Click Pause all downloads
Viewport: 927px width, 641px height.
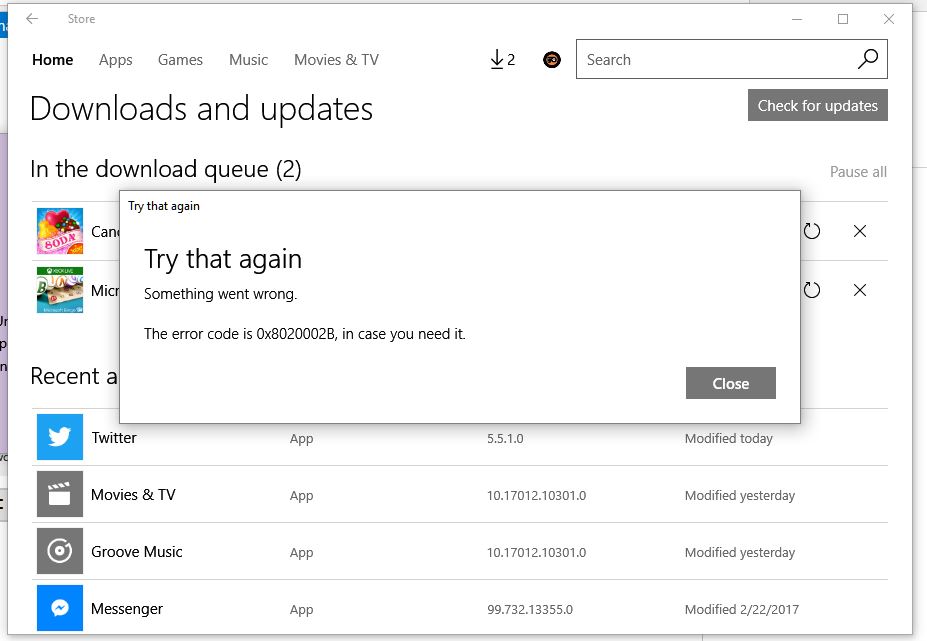point(858,172)
